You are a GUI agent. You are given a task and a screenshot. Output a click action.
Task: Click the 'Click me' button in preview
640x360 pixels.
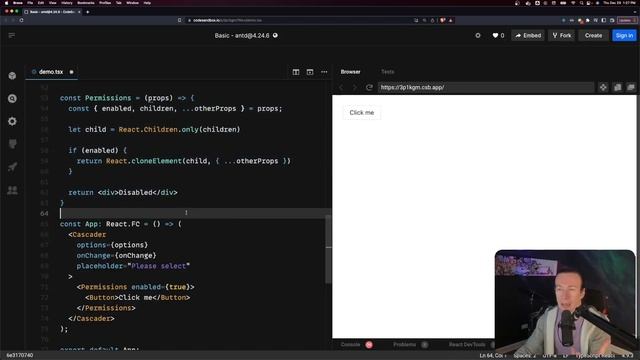(x=362, y=113)
